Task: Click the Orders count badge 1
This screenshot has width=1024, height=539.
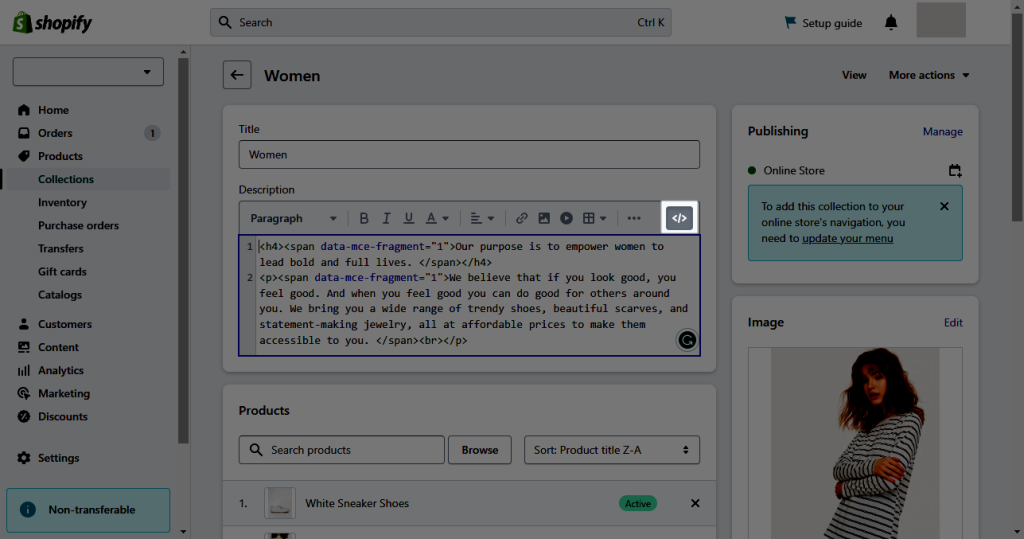Action: click(x=152, y=133)
